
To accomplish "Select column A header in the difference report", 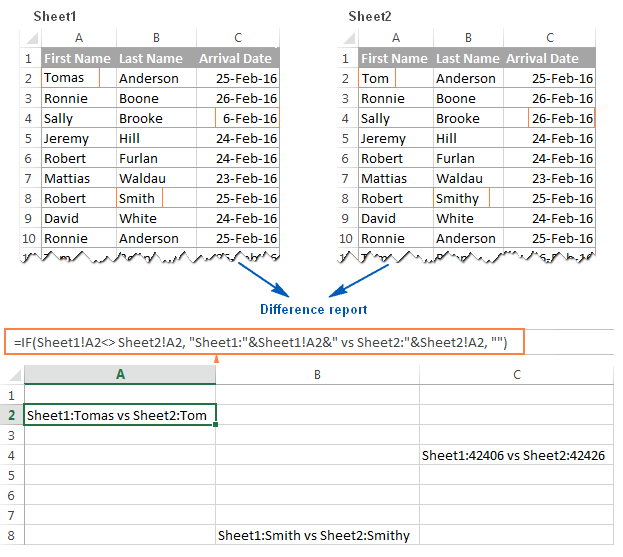I will 120,374.
